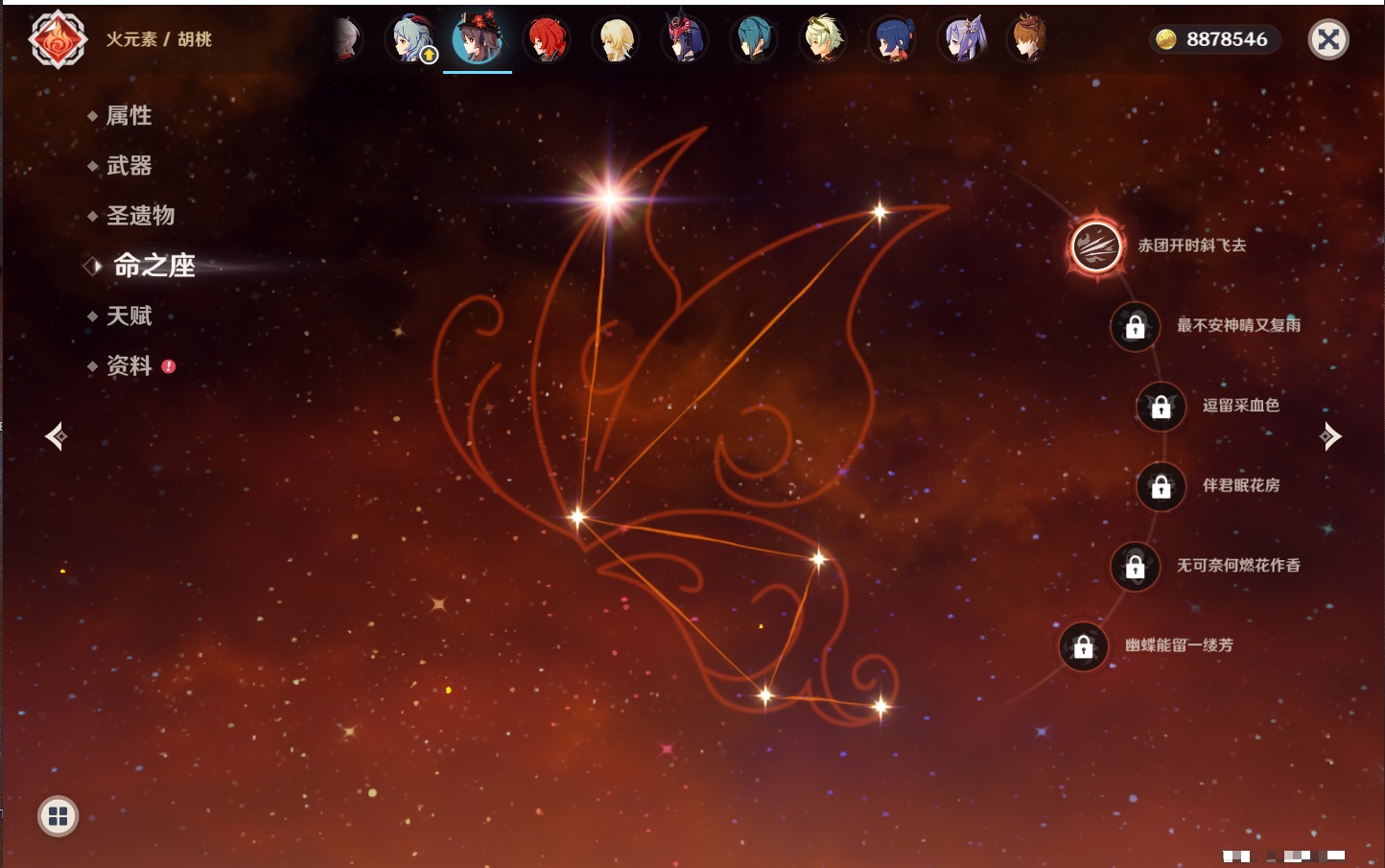The height and width of the screenshot is (868, 1385).
Task: Select the Hu Tao character portrait
Action: coord(478,39)
